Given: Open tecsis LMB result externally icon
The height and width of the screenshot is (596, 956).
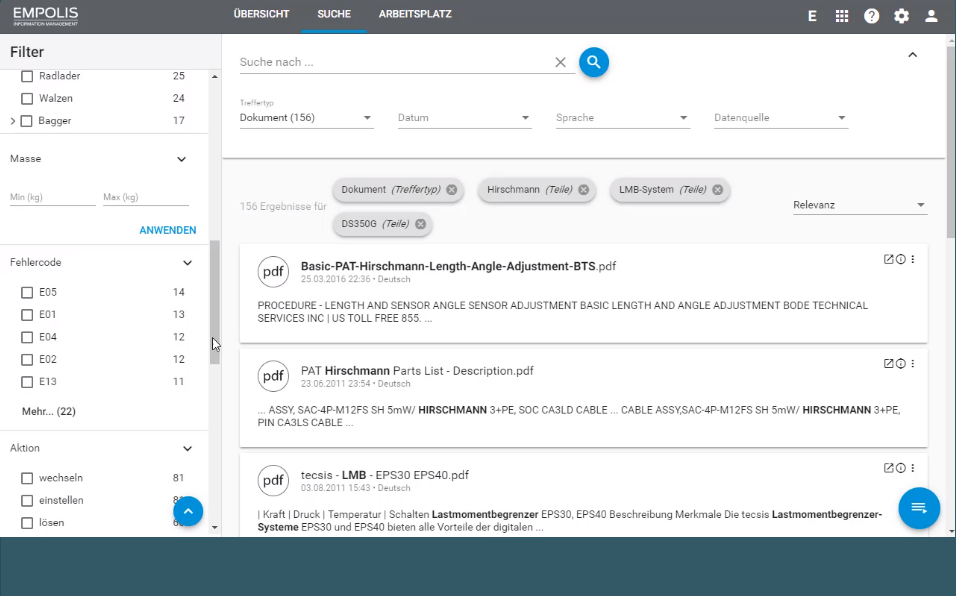Looking at the screenshot, I should [888, 468].
